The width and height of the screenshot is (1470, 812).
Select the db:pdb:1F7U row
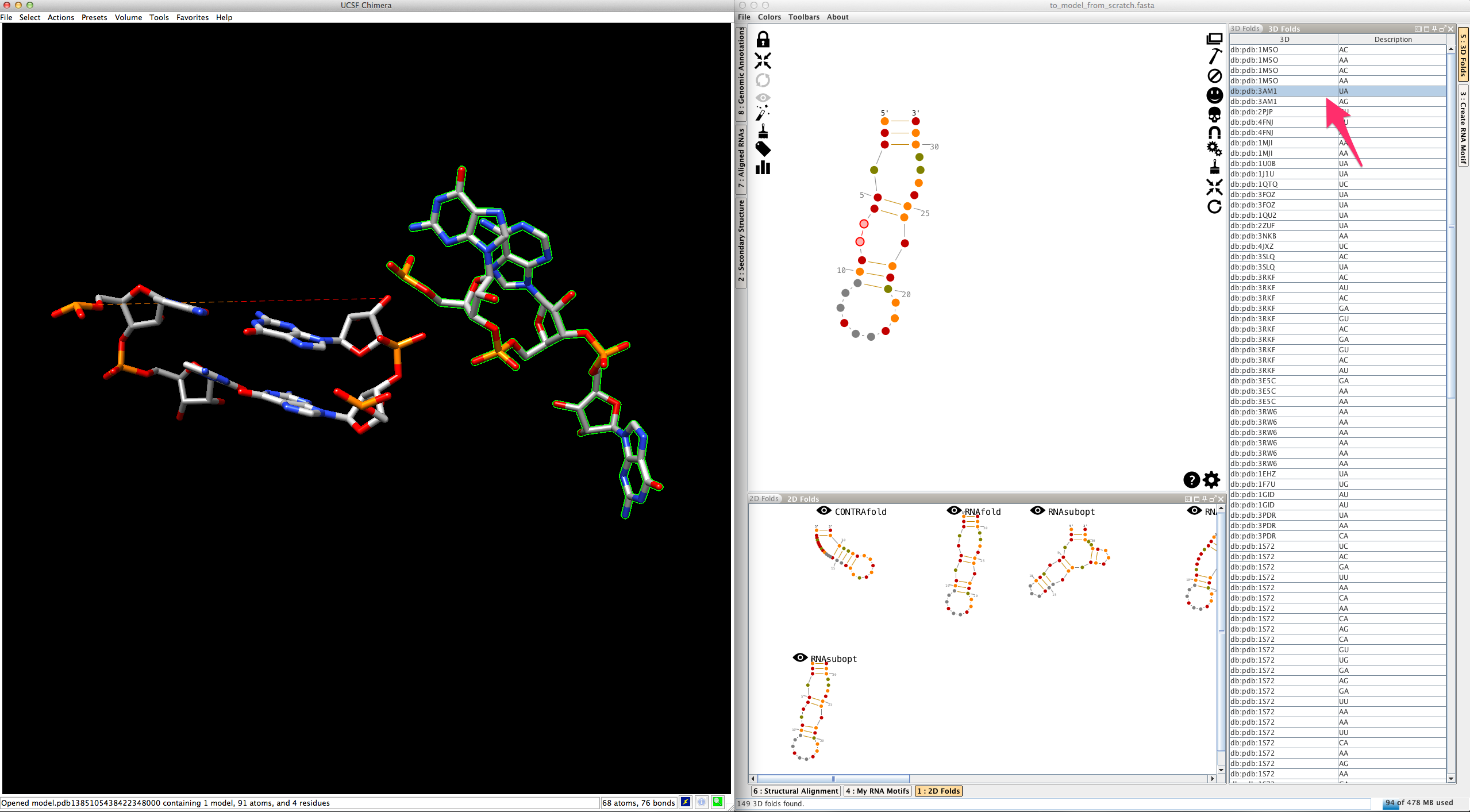pos(1338,484)
